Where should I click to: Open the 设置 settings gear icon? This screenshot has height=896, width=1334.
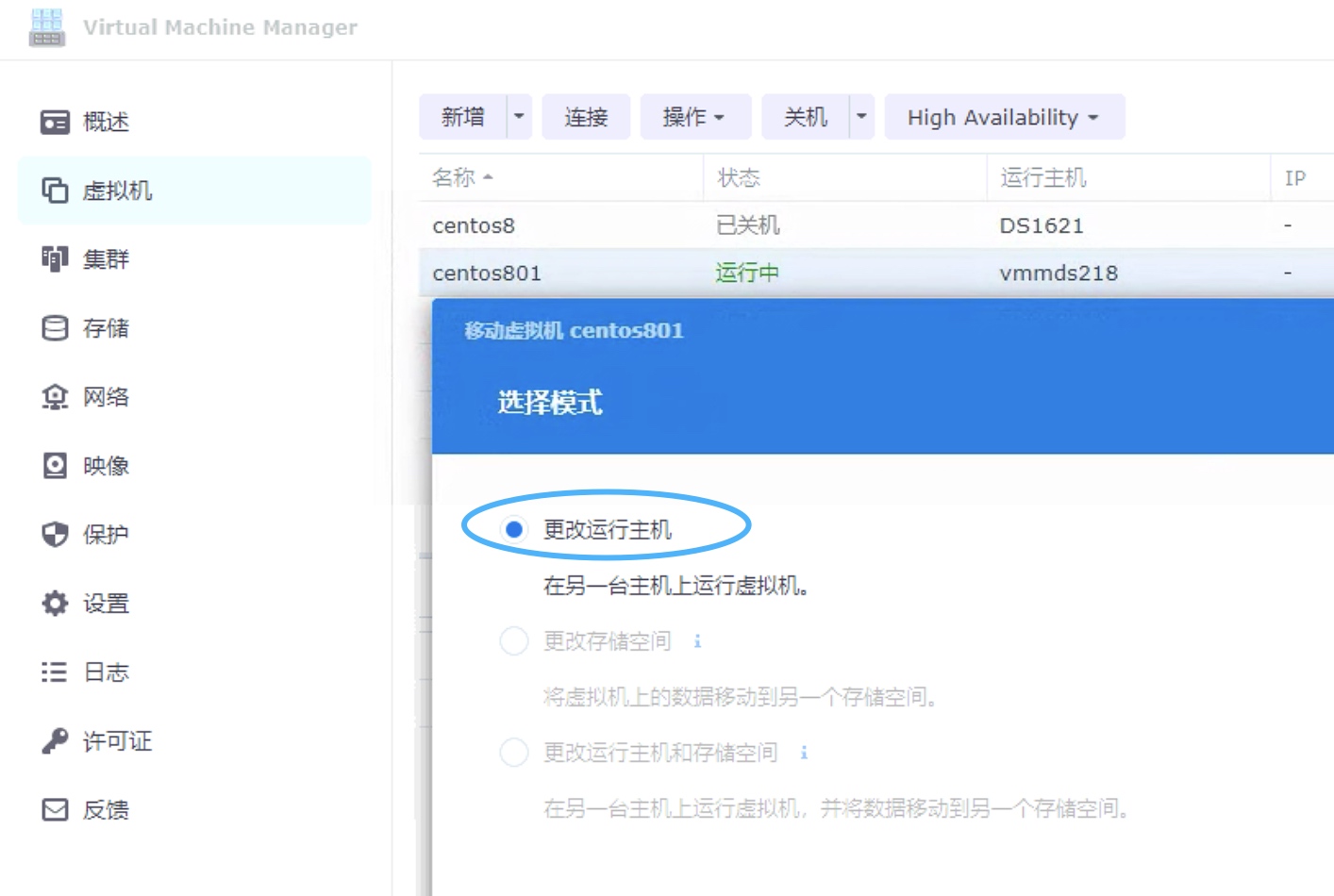(55, 604)
